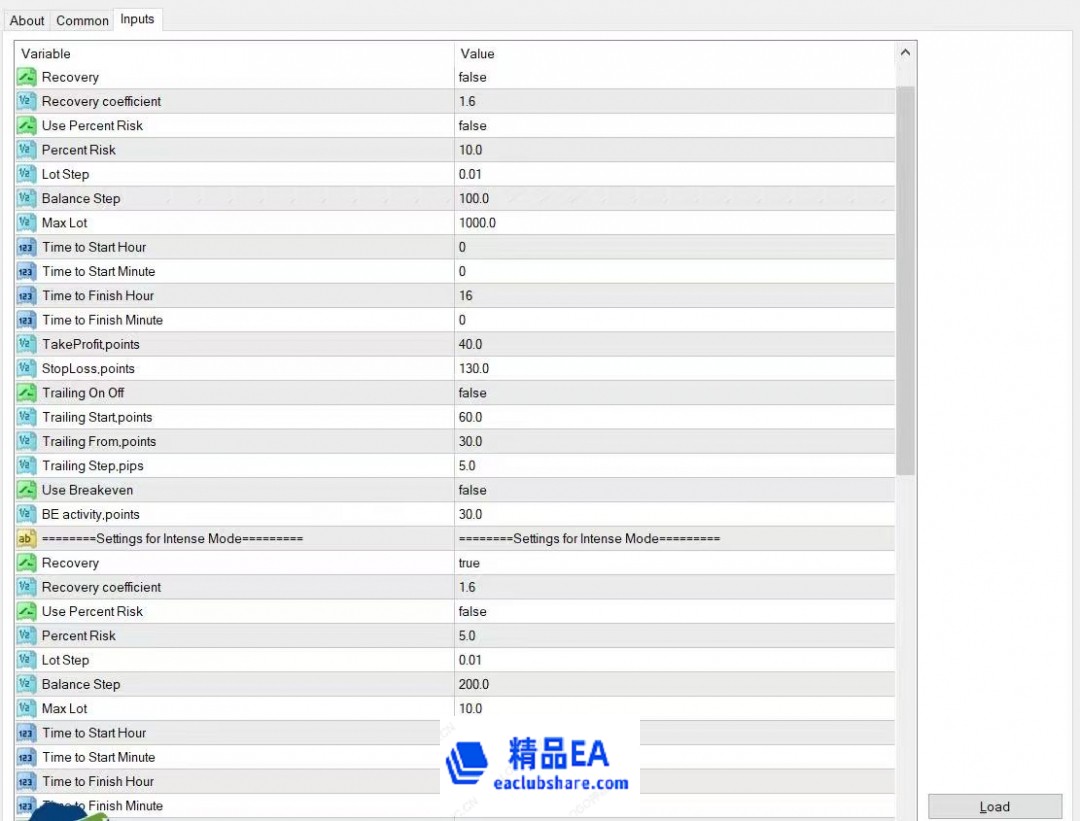
Task: Switch to the About tab
Action: pos(27,20)
